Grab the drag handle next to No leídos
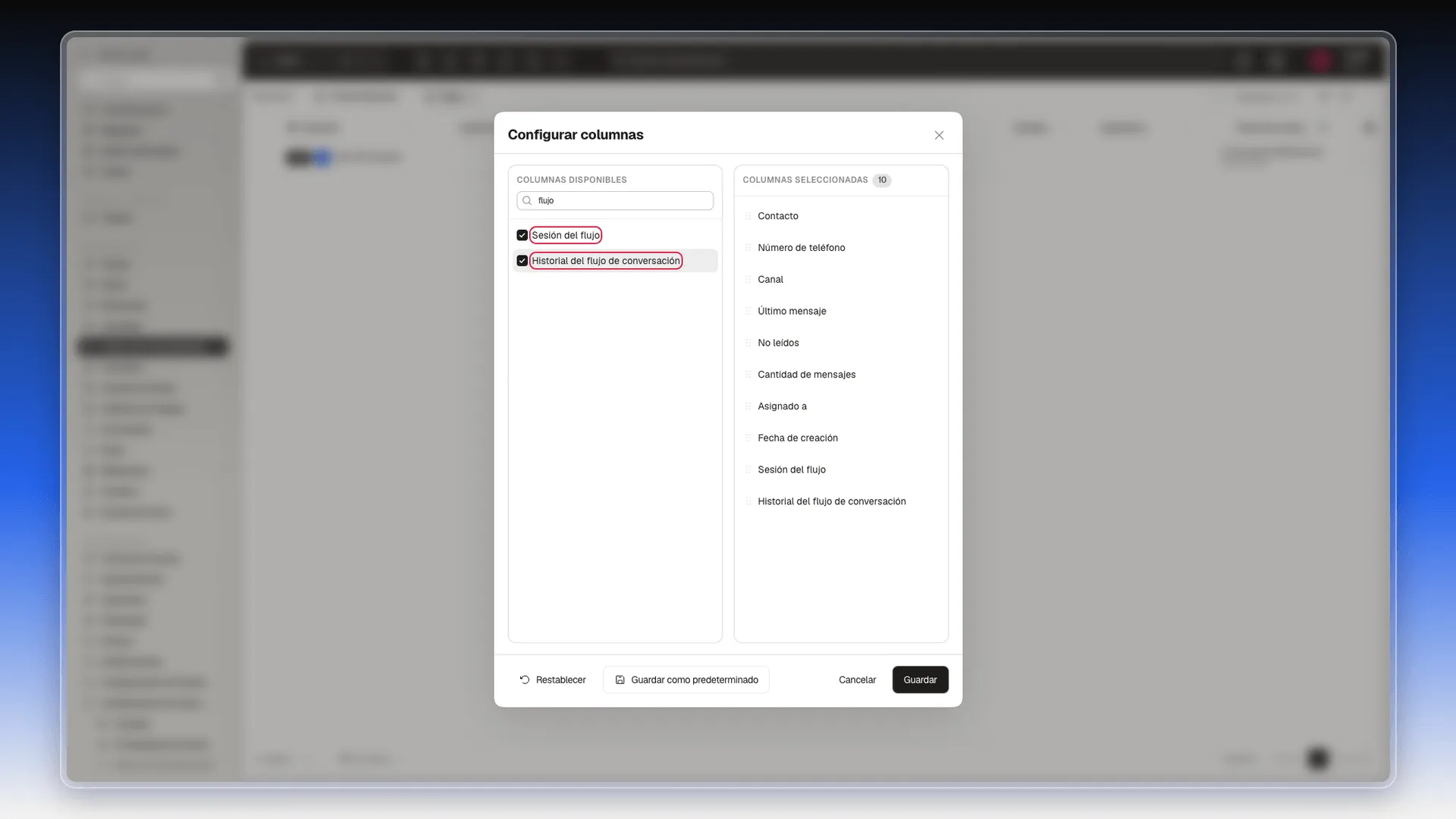This screenshot has width=1456, height=819. coord(748,343)
